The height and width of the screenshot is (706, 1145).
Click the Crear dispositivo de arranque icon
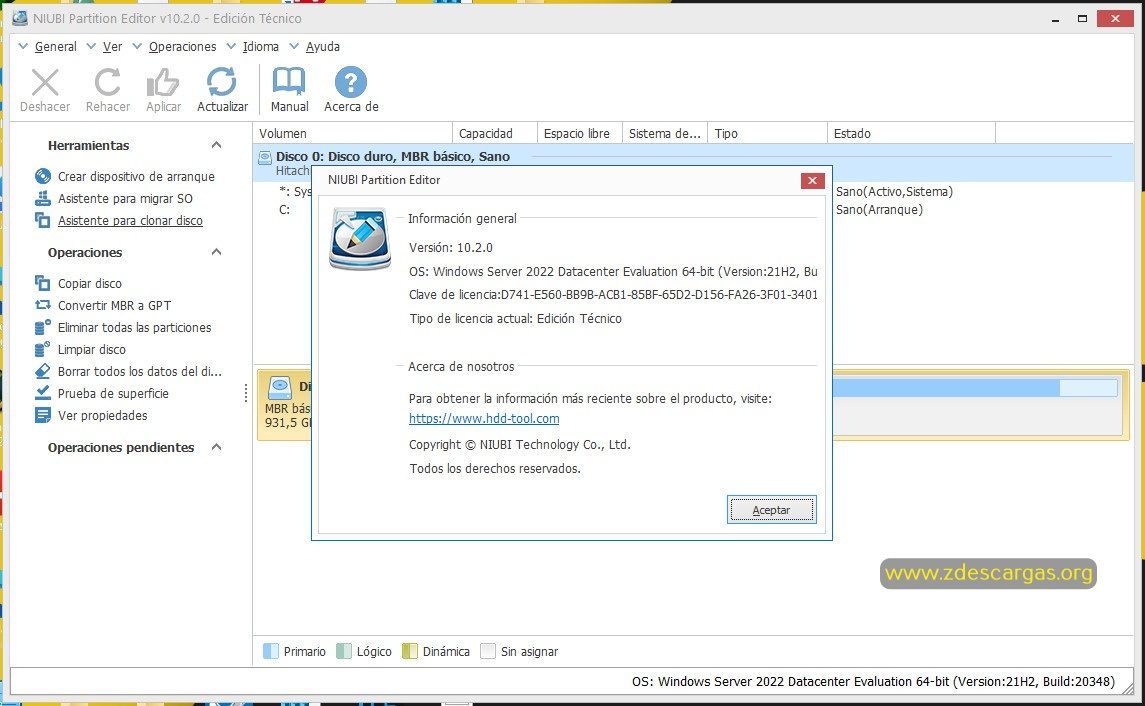point(43,176)
